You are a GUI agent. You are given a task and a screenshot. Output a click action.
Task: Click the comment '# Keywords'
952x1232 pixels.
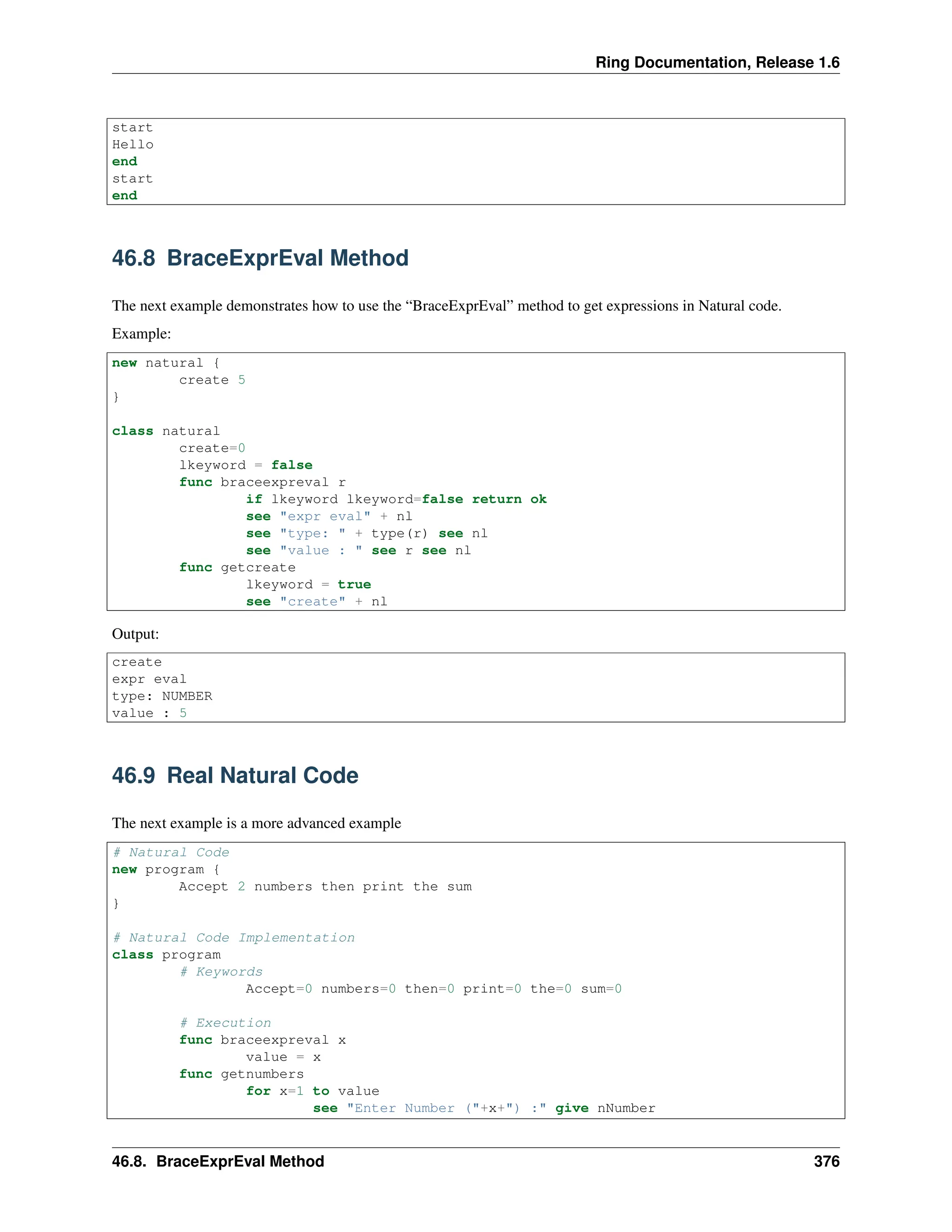point(221,971)
